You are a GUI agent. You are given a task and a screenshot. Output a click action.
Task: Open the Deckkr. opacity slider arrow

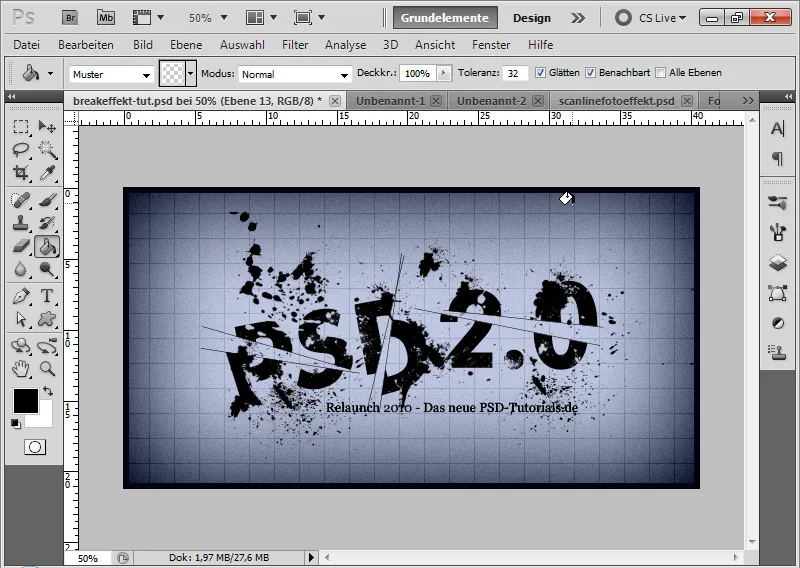(x=443, y=73)
